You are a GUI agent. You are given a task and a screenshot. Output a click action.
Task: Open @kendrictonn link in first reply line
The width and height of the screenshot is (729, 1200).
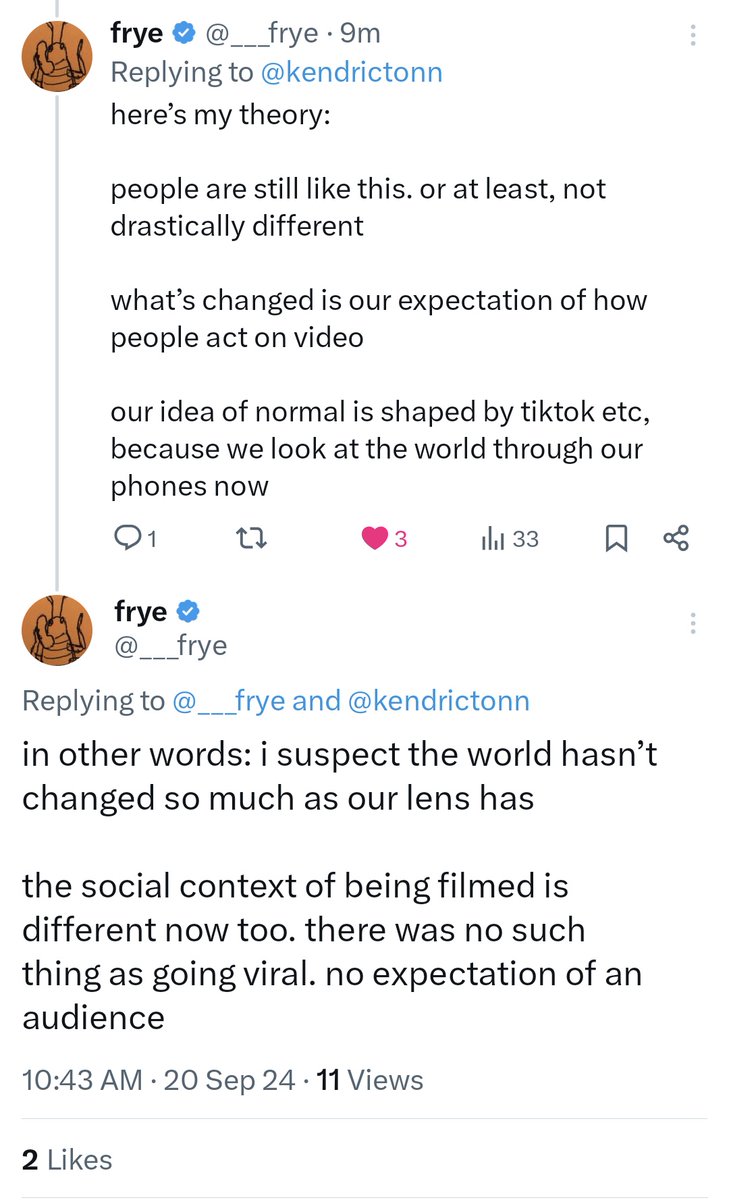(x=350, y=72)
